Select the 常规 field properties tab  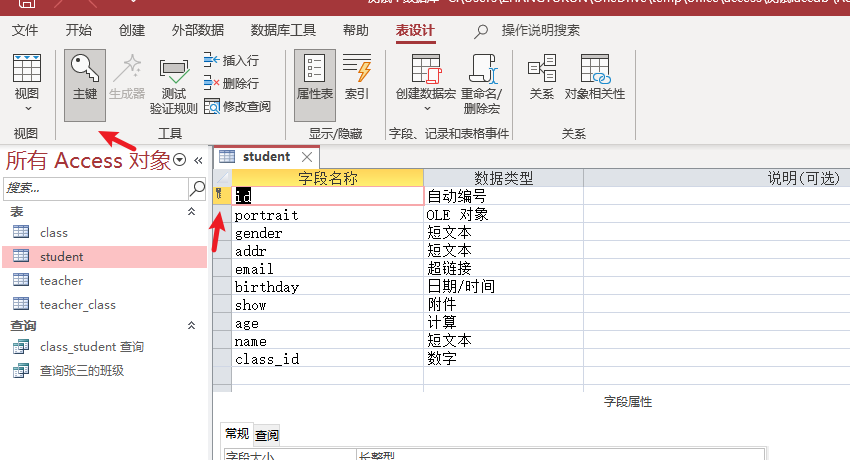[x=237, y=433]
